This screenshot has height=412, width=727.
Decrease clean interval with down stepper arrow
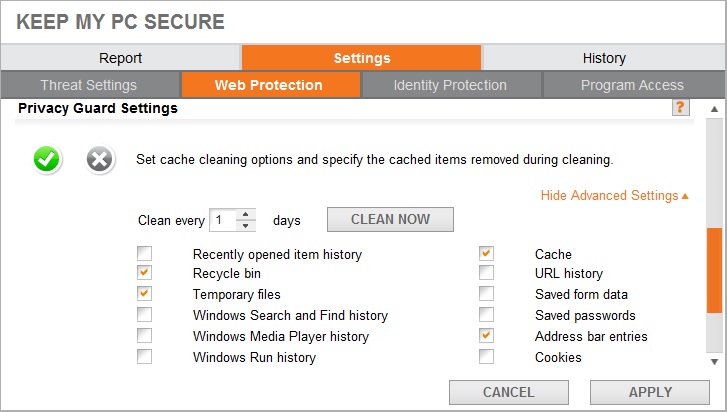pos(246,226)
